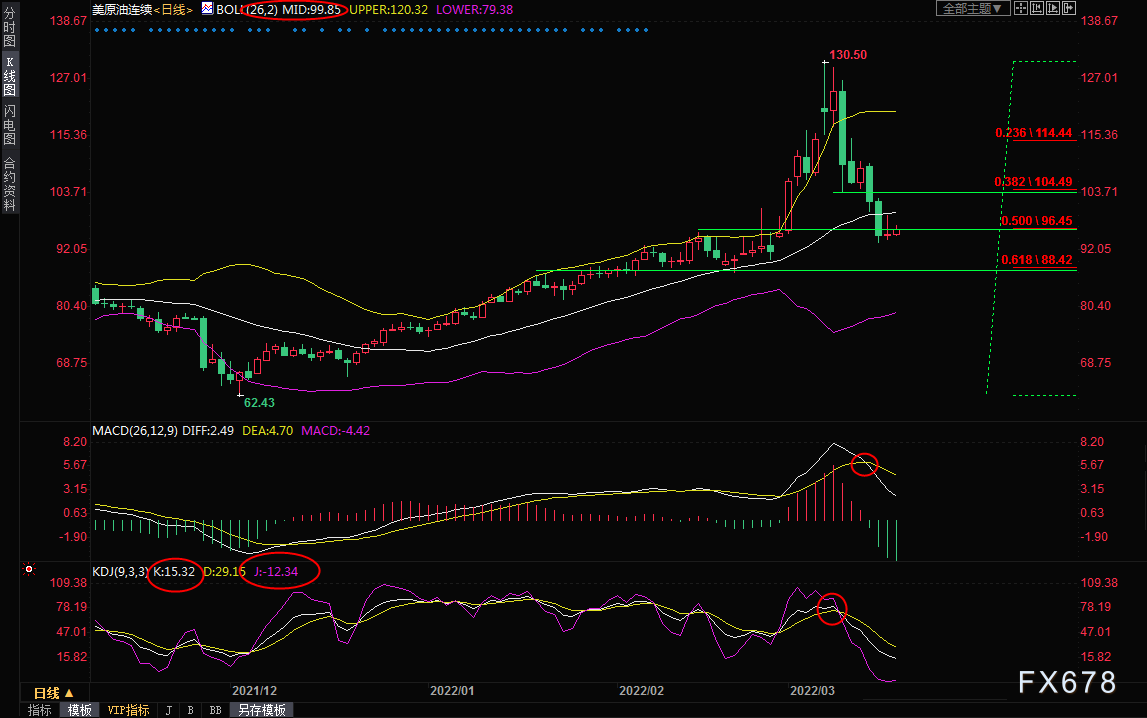Click the J template button
The image size is (1147, 718).
point(169,710)
